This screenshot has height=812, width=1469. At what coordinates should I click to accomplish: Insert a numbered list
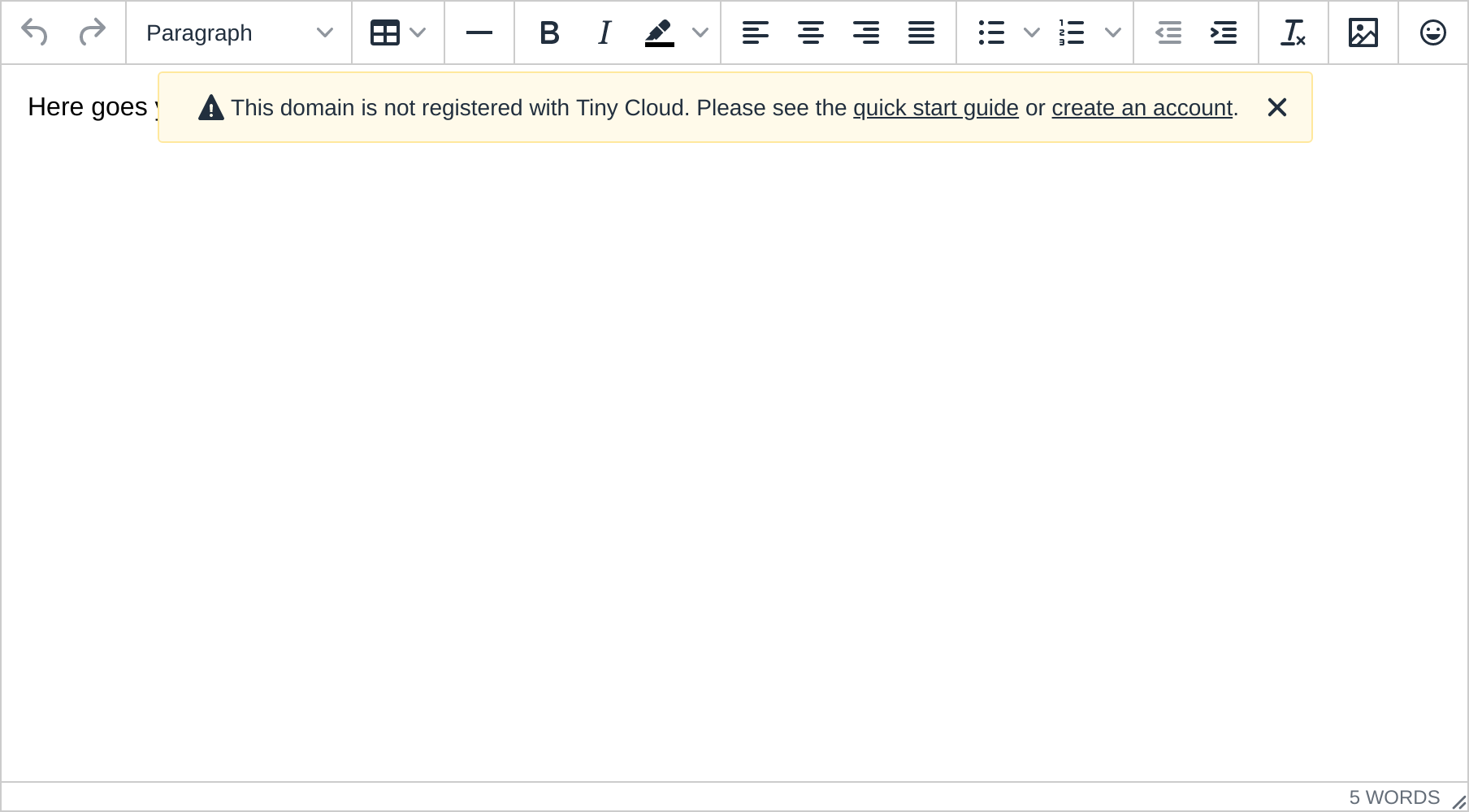[1072, 32]
